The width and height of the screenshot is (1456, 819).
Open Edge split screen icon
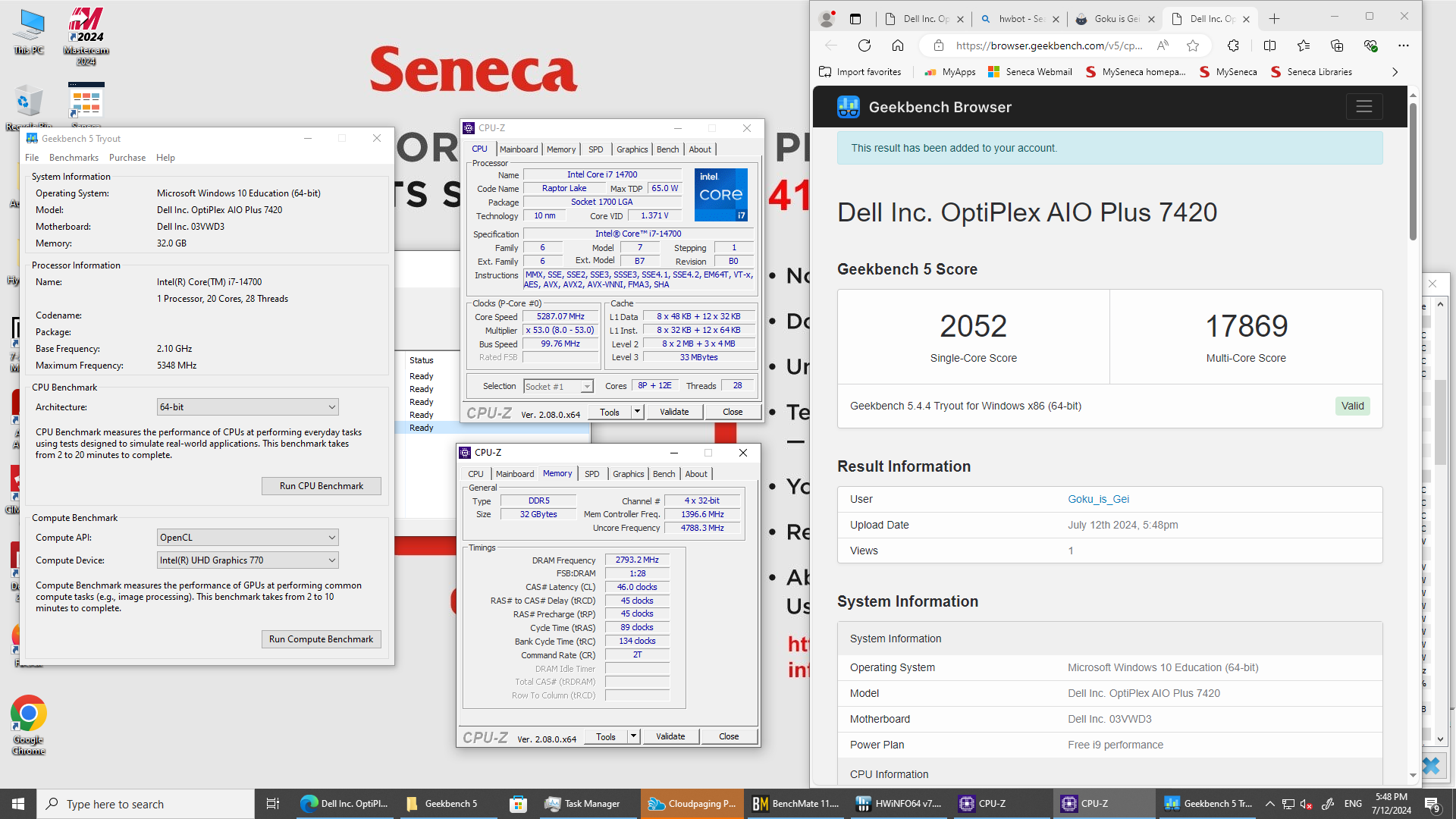tap(1269, 45)
